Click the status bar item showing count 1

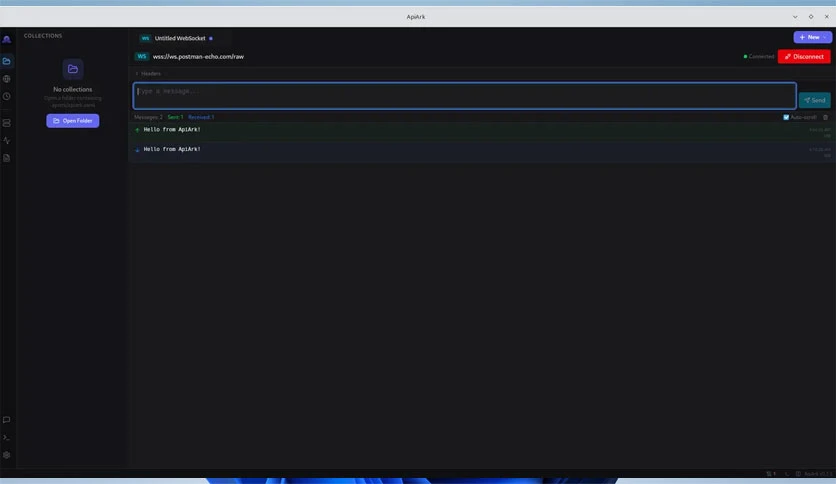pos(771,474)
